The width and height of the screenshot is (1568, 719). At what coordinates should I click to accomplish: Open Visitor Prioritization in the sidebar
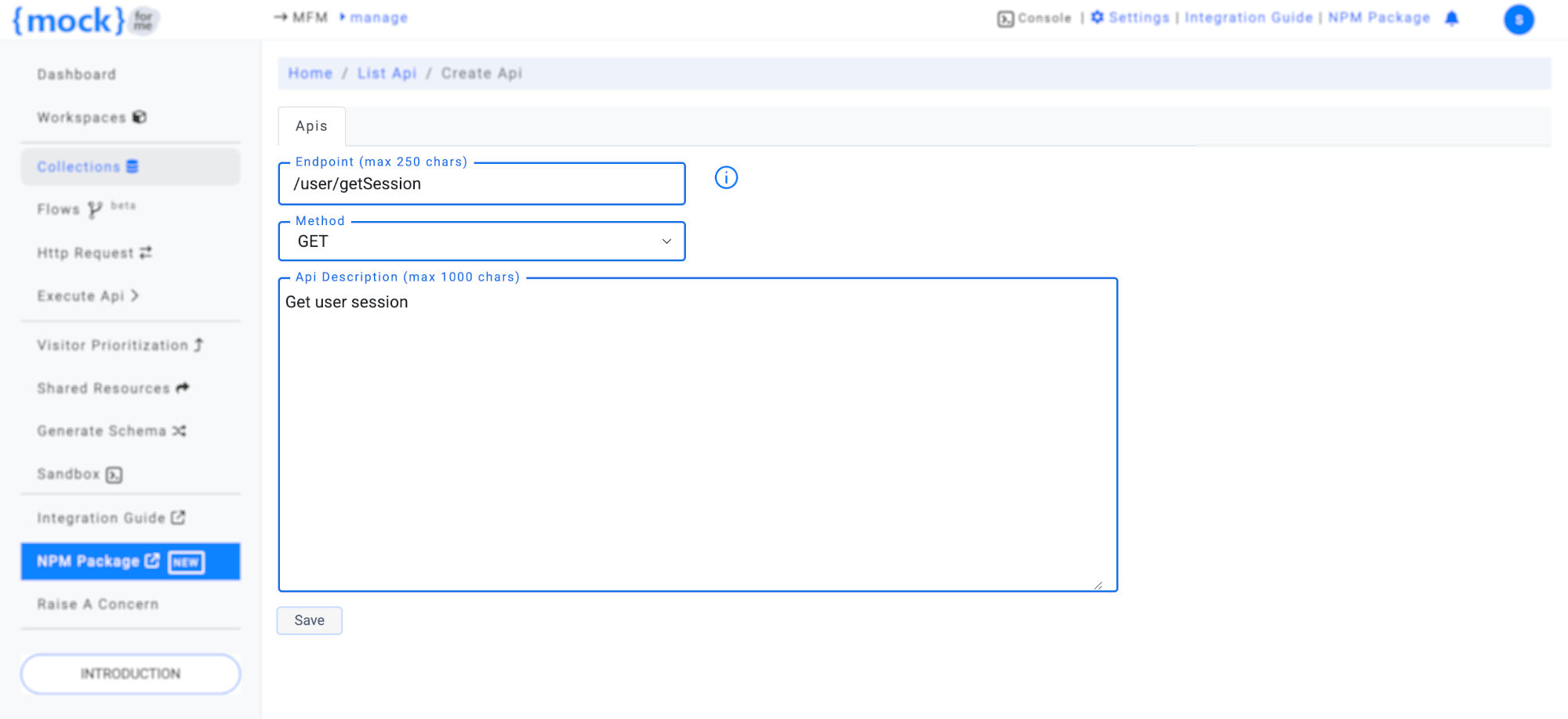point(120,345)
